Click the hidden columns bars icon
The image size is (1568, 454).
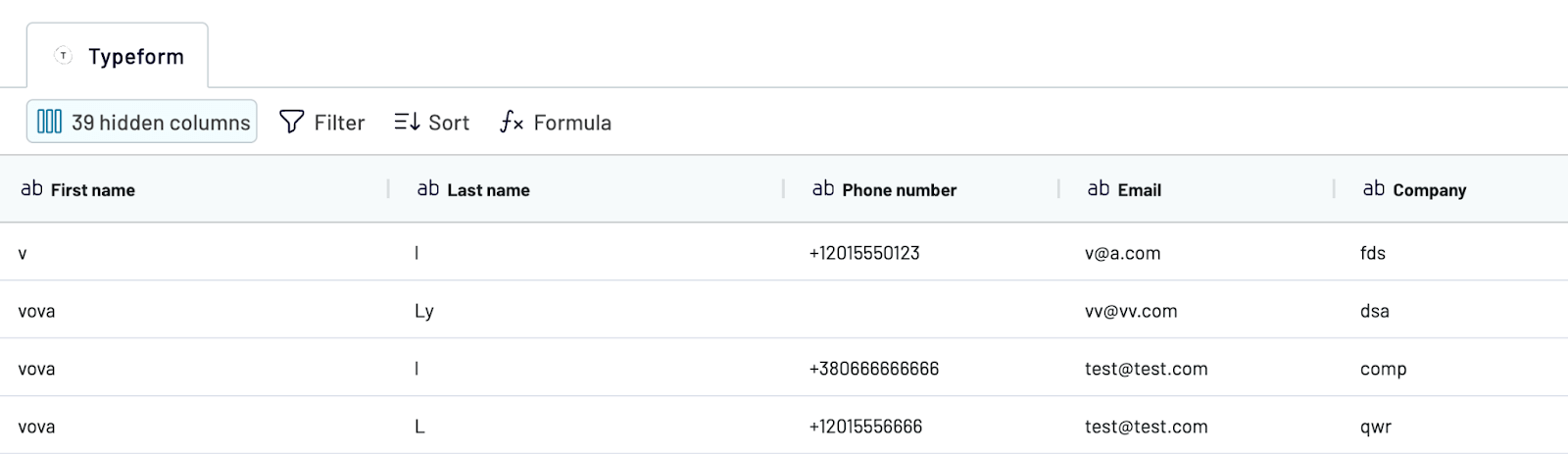49,122
